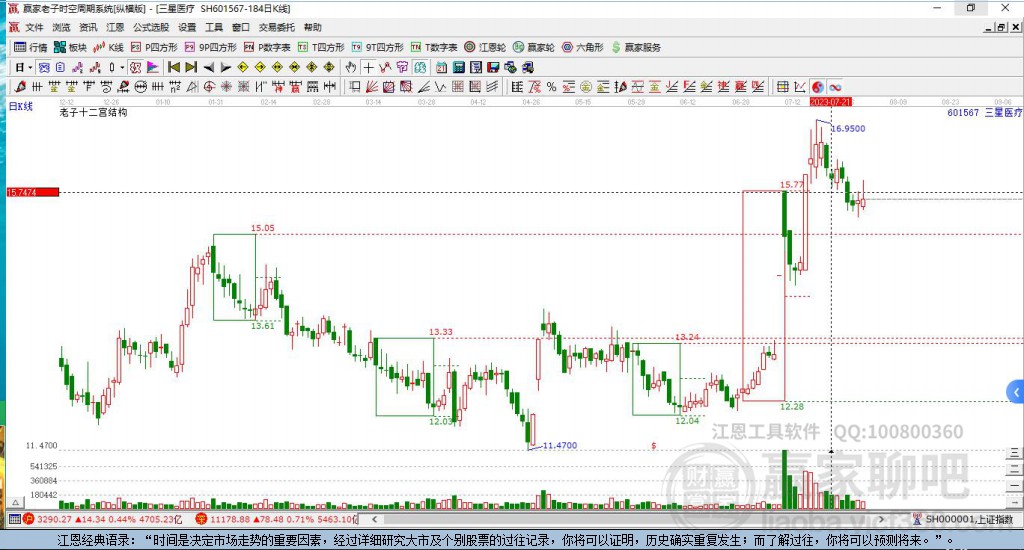The image size is (1024, 550).
Task: Select the hand pan tool
Action: pos(351,67)
